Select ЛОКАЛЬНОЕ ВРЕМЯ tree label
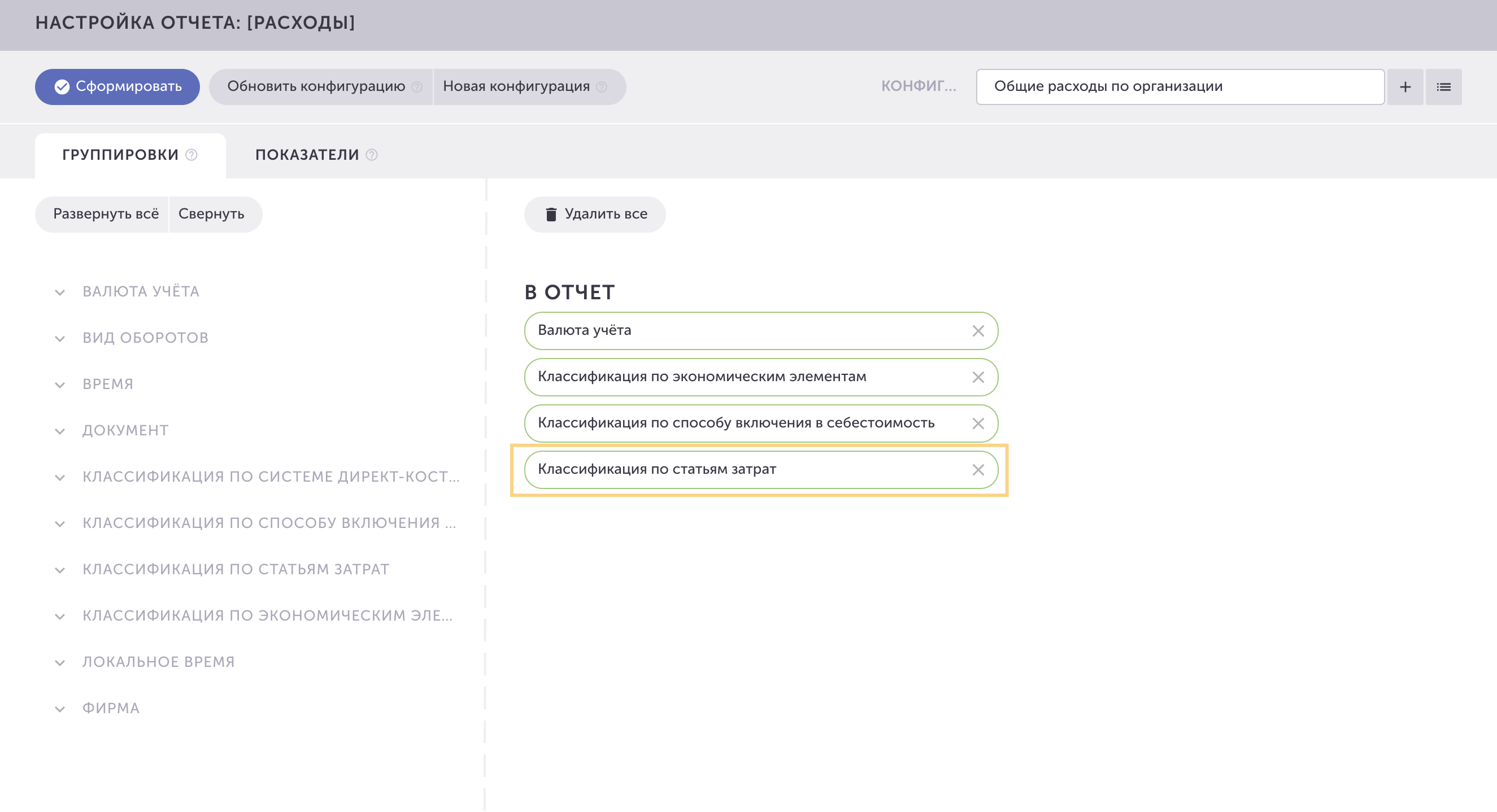This screenshot has width=1497, height=812. coord(159,662)
